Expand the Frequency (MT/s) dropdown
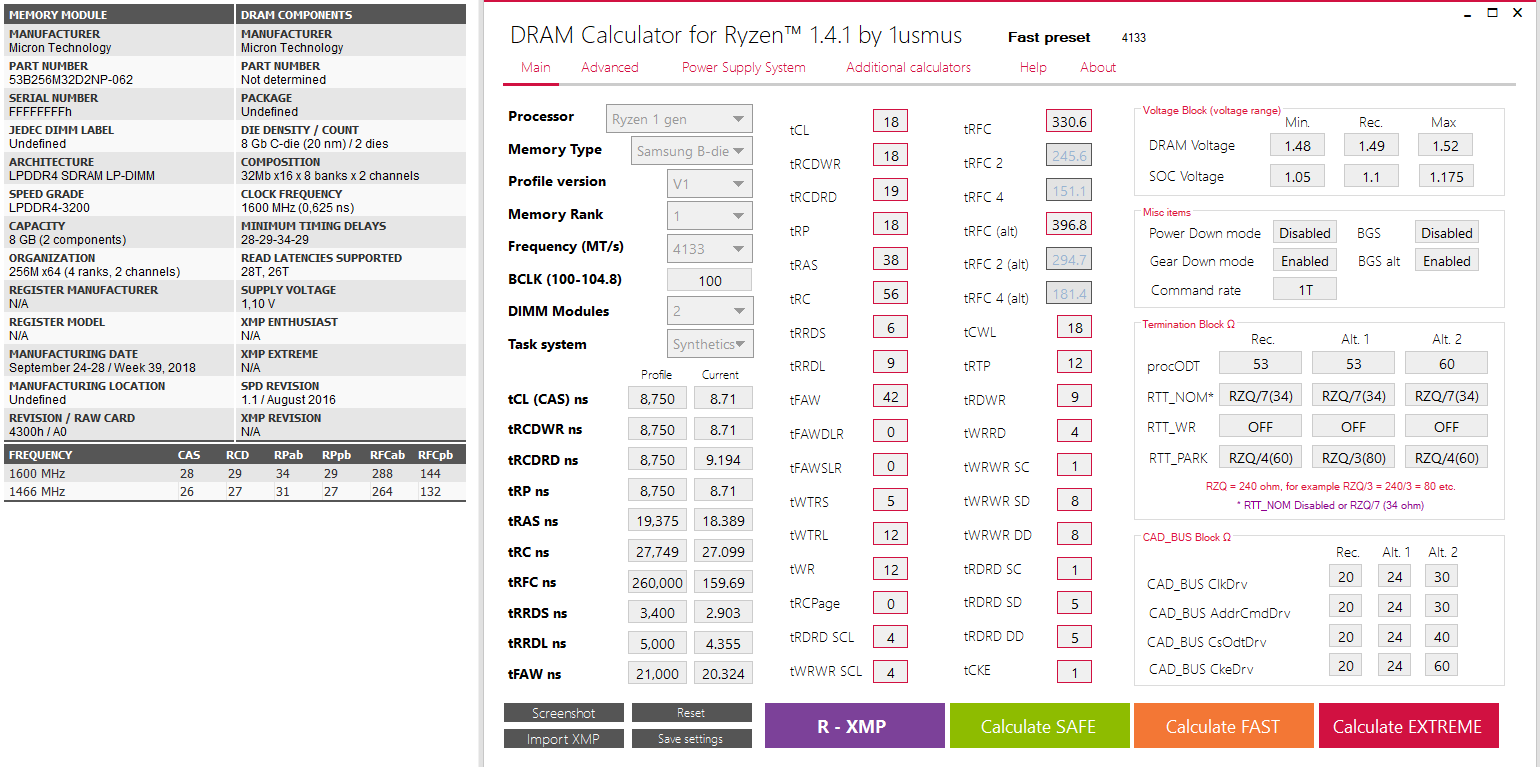Image resolution: width=1540 pixels, height=767 pixels. pyautogui.click(x=710, y=249)
